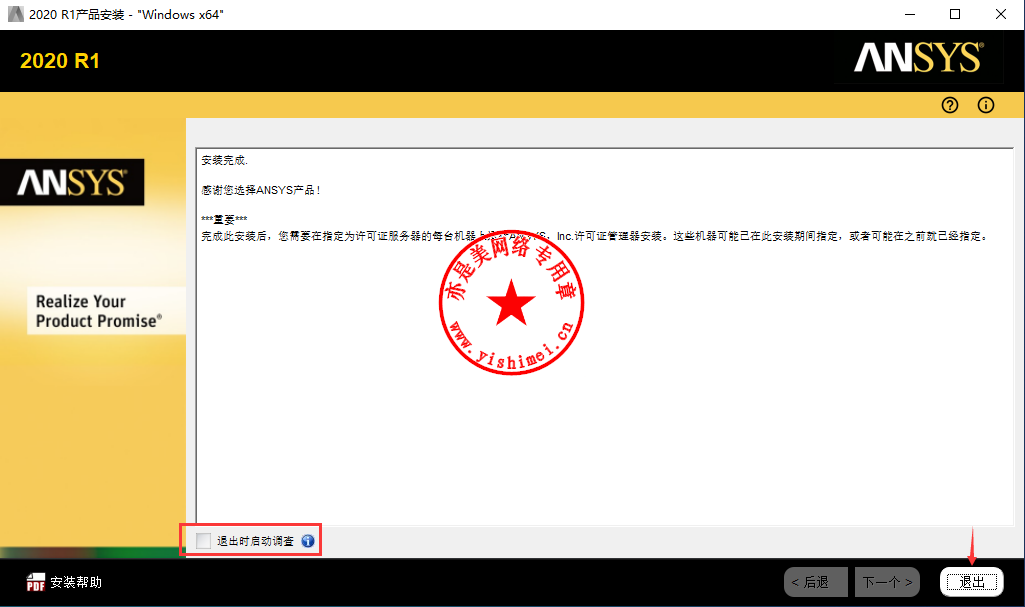Click the 退出 button to exit the installer
Screen dimensions: 1025x607
tap(971, 582)
